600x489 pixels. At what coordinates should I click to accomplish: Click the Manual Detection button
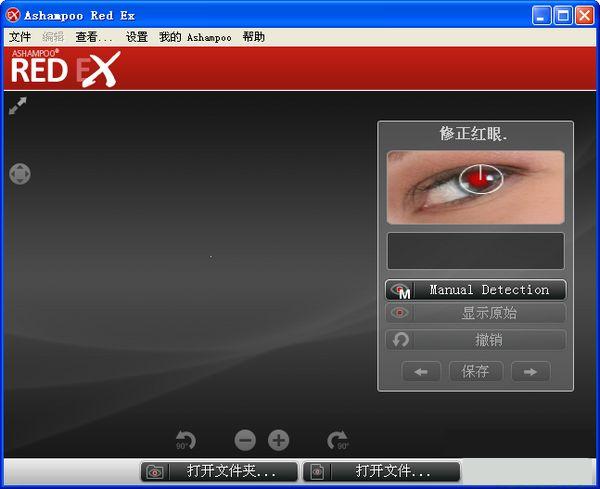tap(476, 290)
